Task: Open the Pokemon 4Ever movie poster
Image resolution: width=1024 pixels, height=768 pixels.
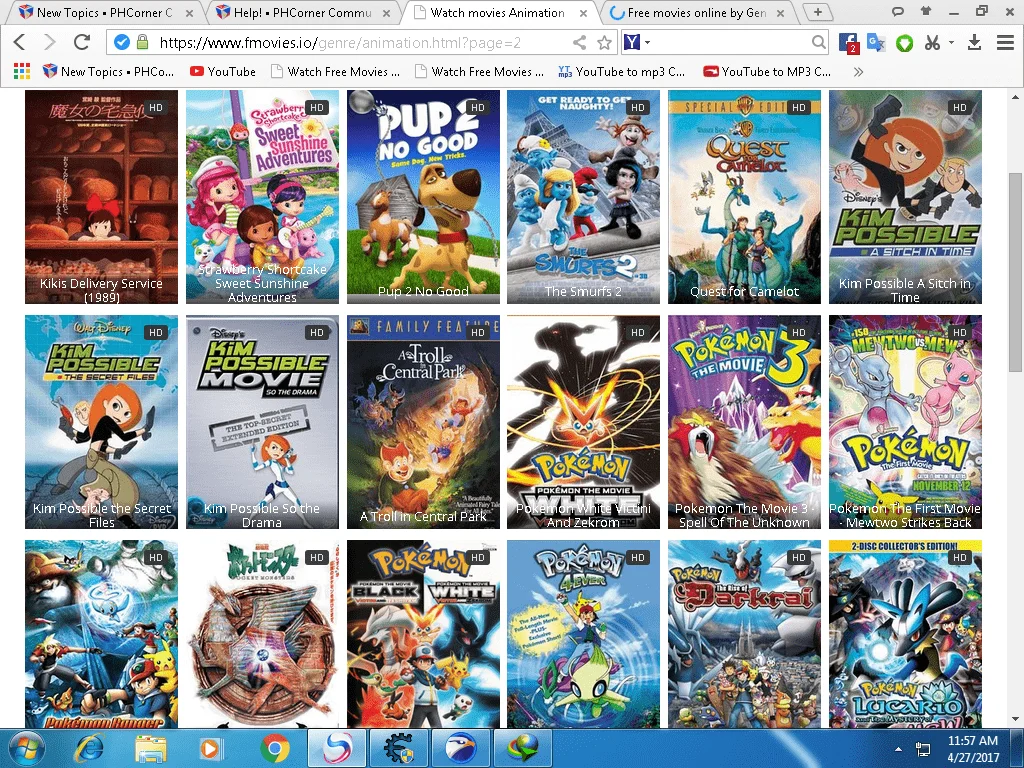Action: point(583,634)
